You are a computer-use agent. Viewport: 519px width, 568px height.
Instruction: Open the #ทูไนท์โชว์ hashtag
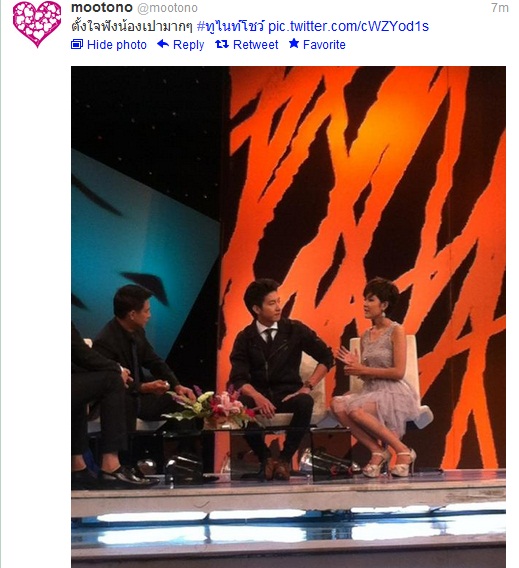(230, 26)
